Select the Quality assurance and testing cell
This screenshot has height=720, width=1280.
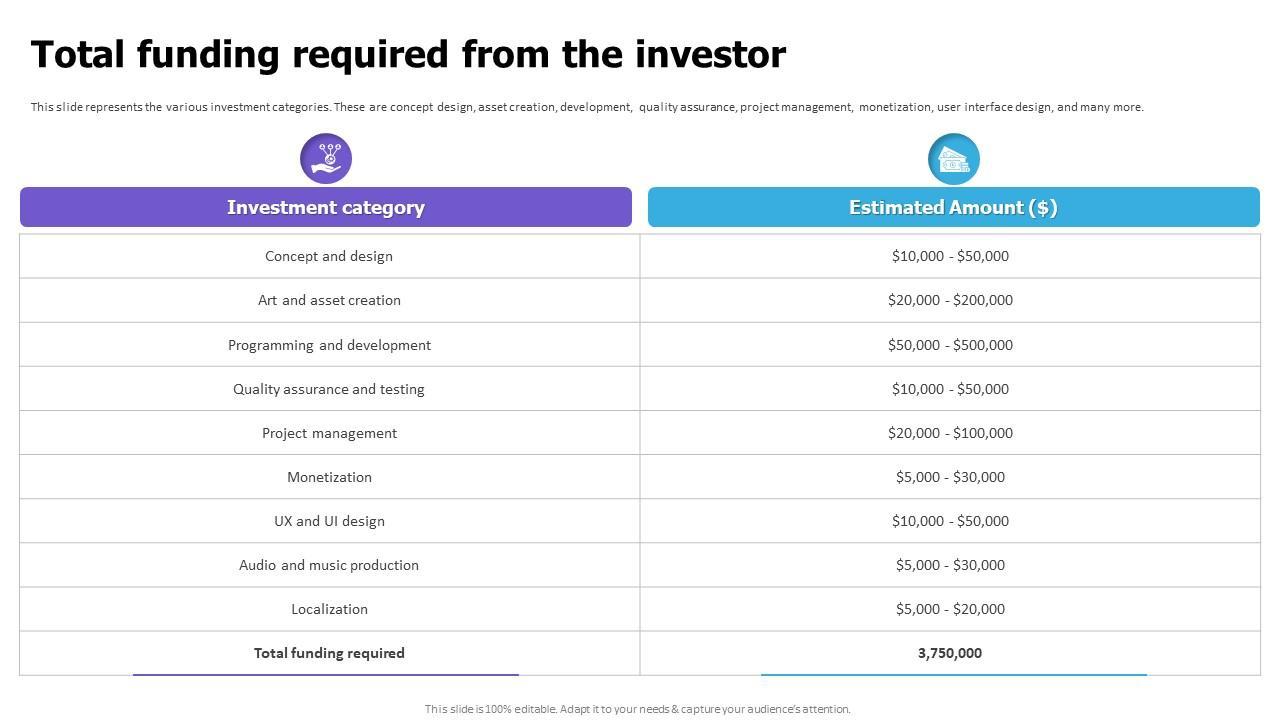coord(329,389)
